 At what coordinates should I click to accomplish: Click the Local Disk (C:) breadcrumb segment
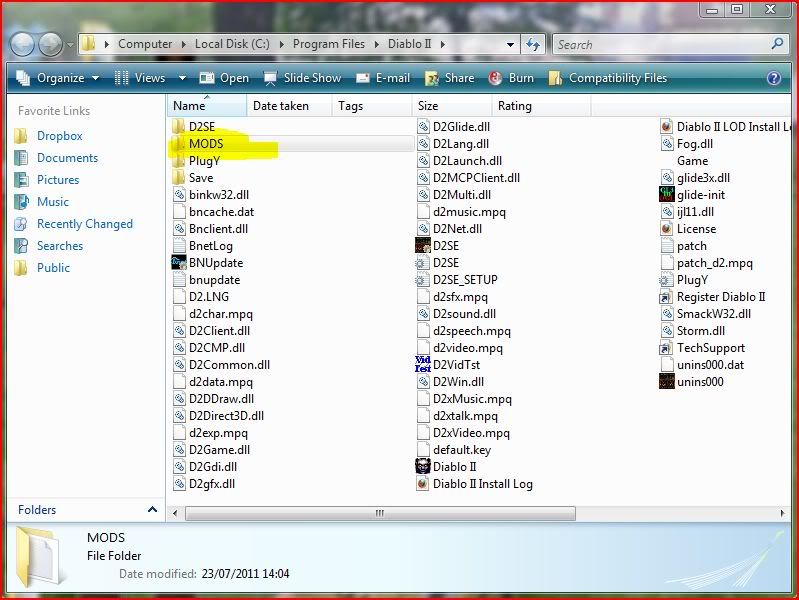232,44
